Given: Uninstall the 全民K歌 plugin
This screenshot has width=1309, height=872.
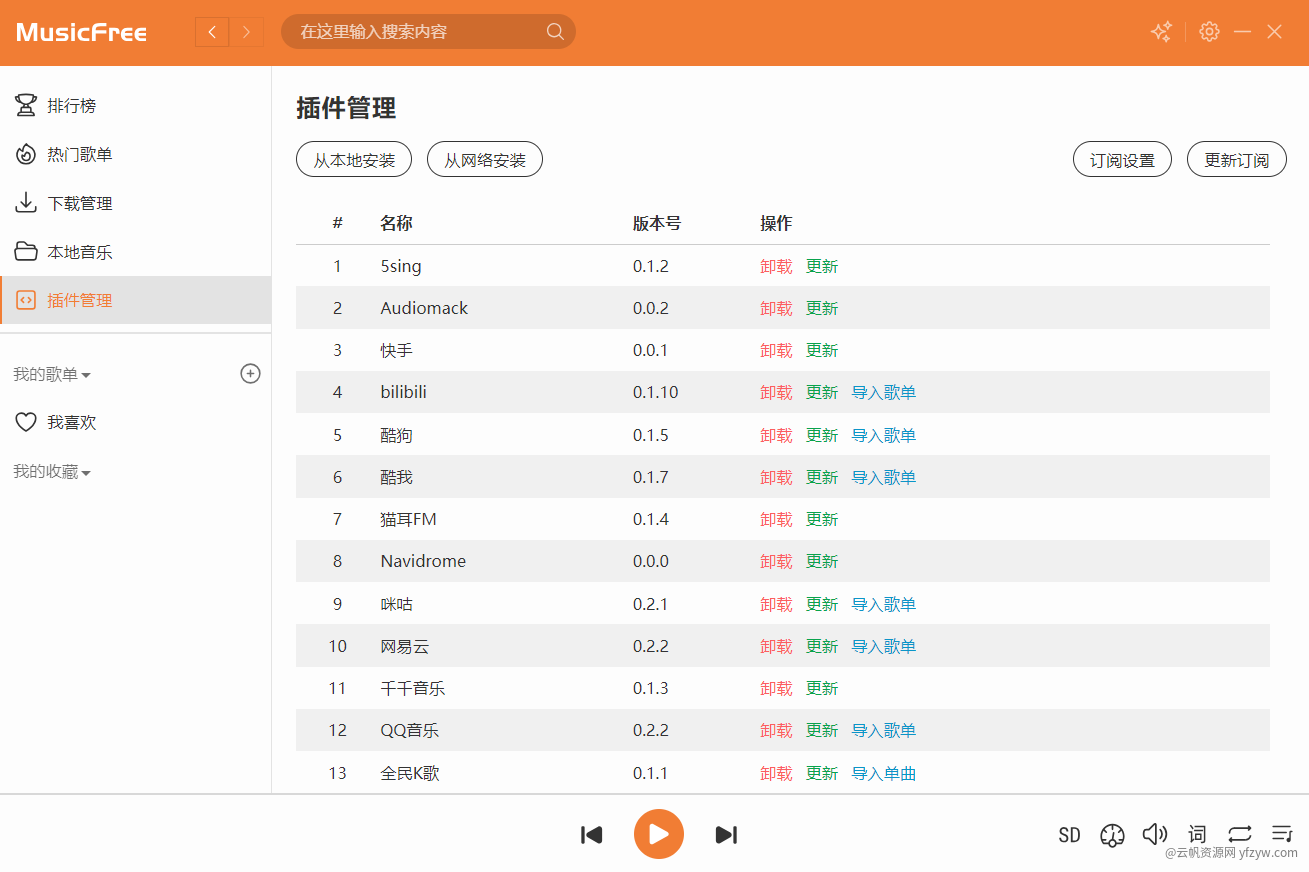Looking at the screenshot, I should (776, 773).
